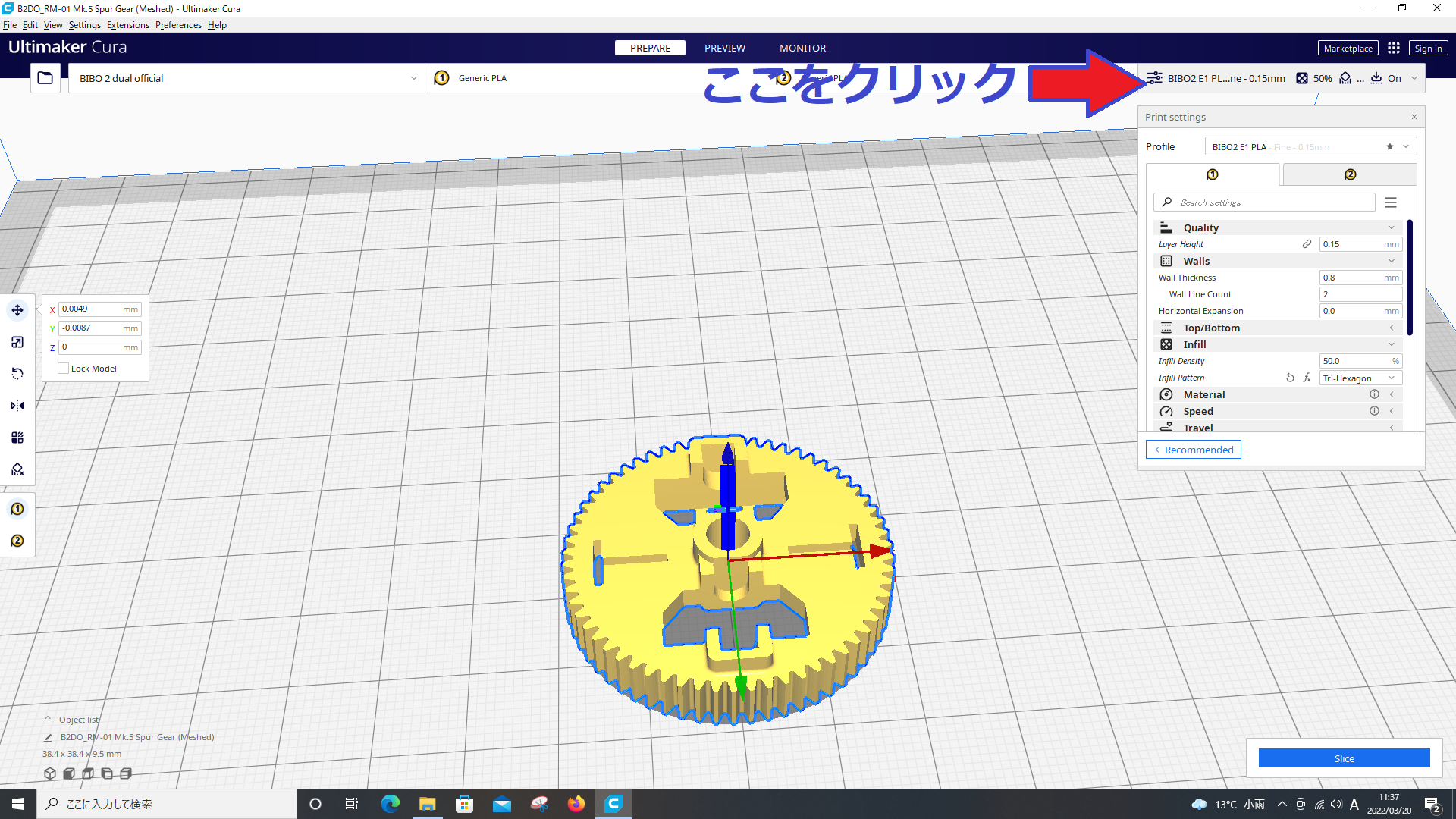Click the Recommended button

pos(1194,450)
